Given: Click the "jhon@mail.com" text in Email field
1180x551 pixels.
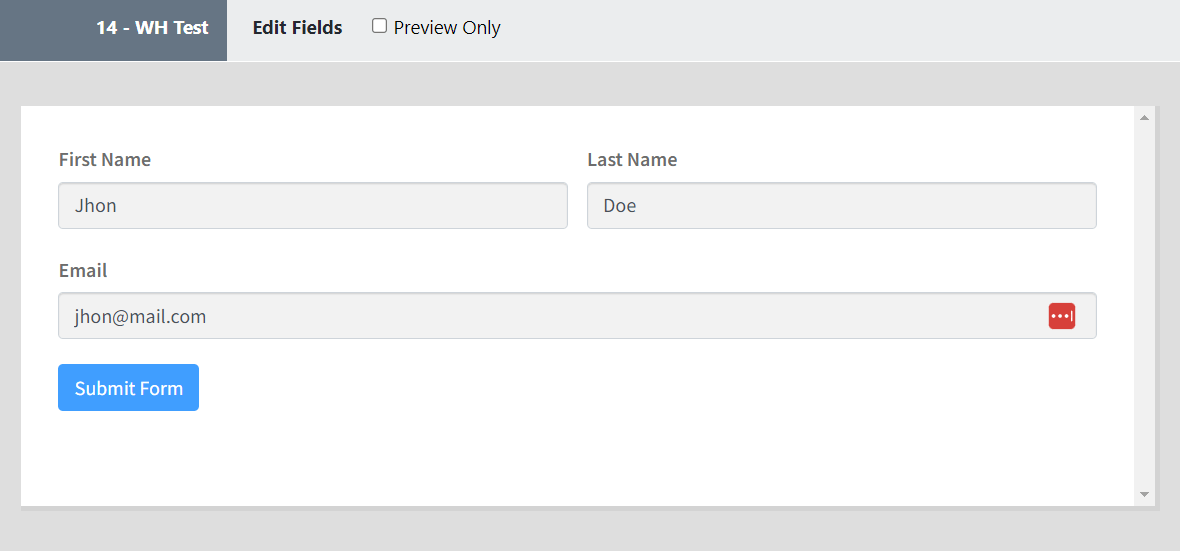Looking at the screenshot, I should click(x=140, y=317).
